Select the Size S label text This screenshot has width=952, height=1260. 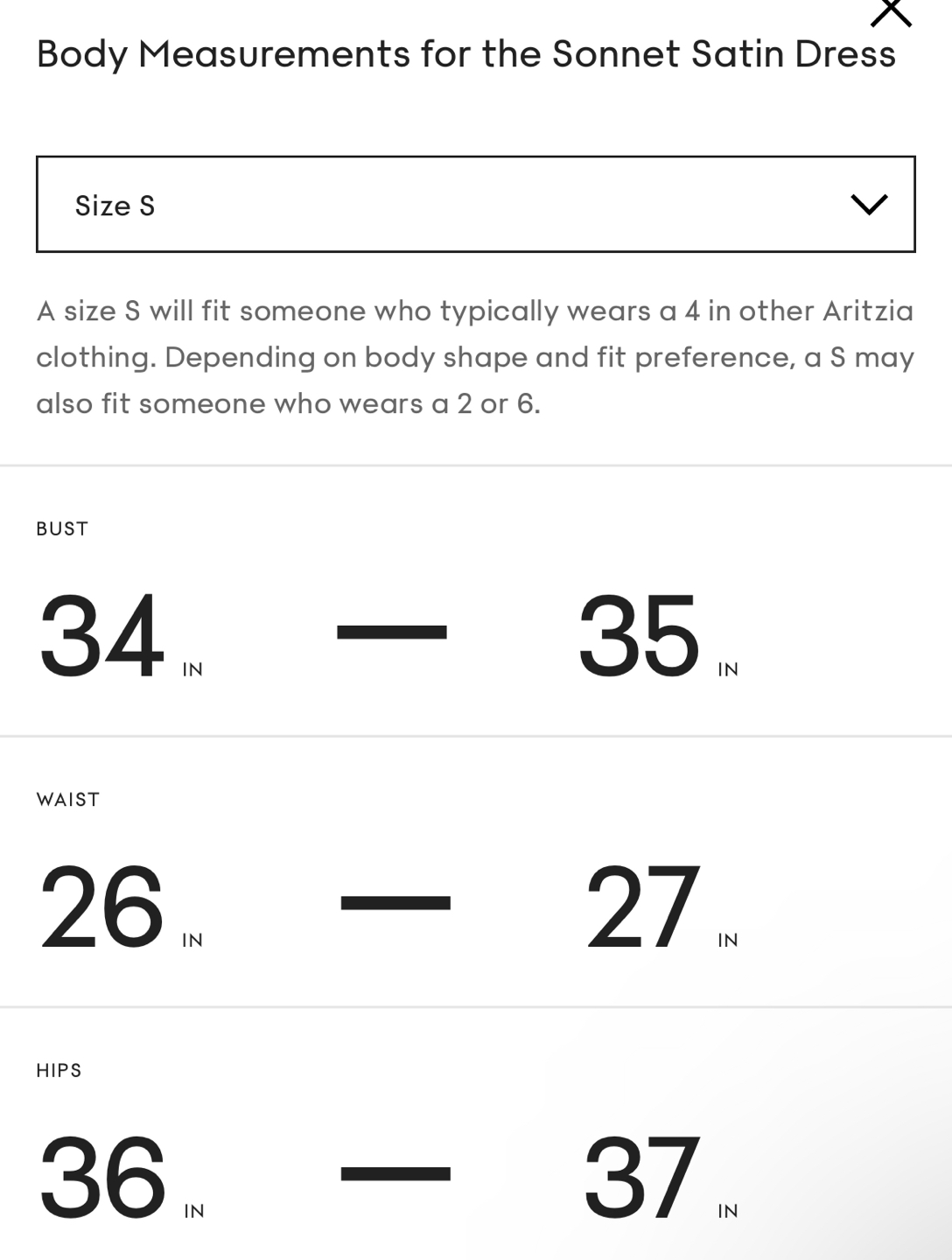point(115,206)
